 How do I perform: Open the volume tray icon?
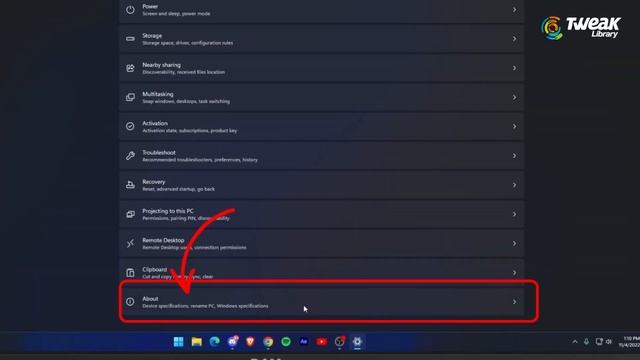(609, 342)
